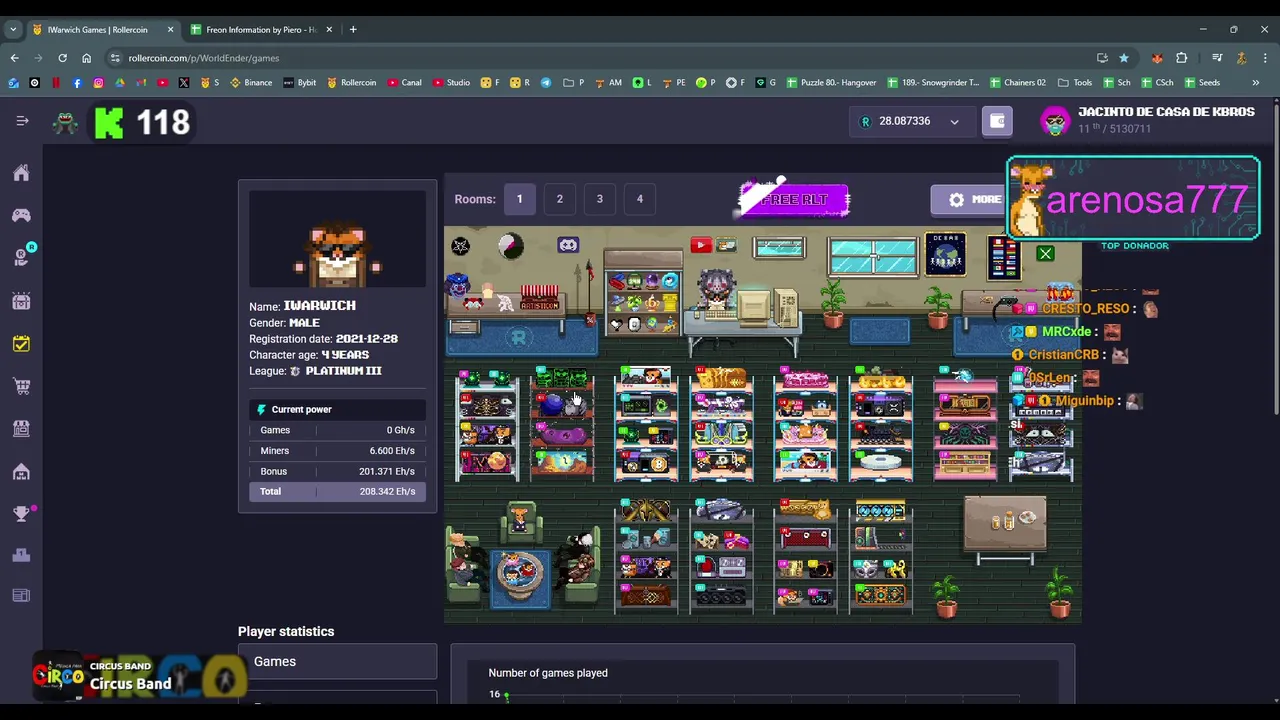This screenshot has height=720, width=1280.
Task: Open the gamepad games icon in sidebar
Action: tap(21, 215)
